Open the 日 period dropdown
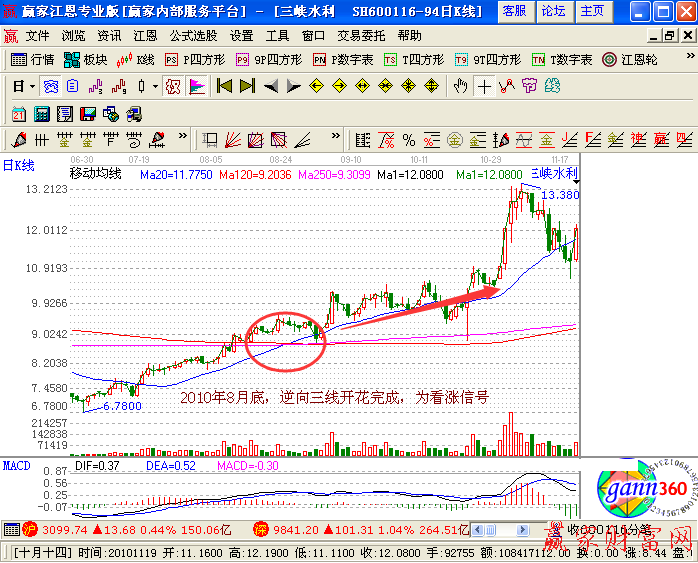 (x=23, y=86)
